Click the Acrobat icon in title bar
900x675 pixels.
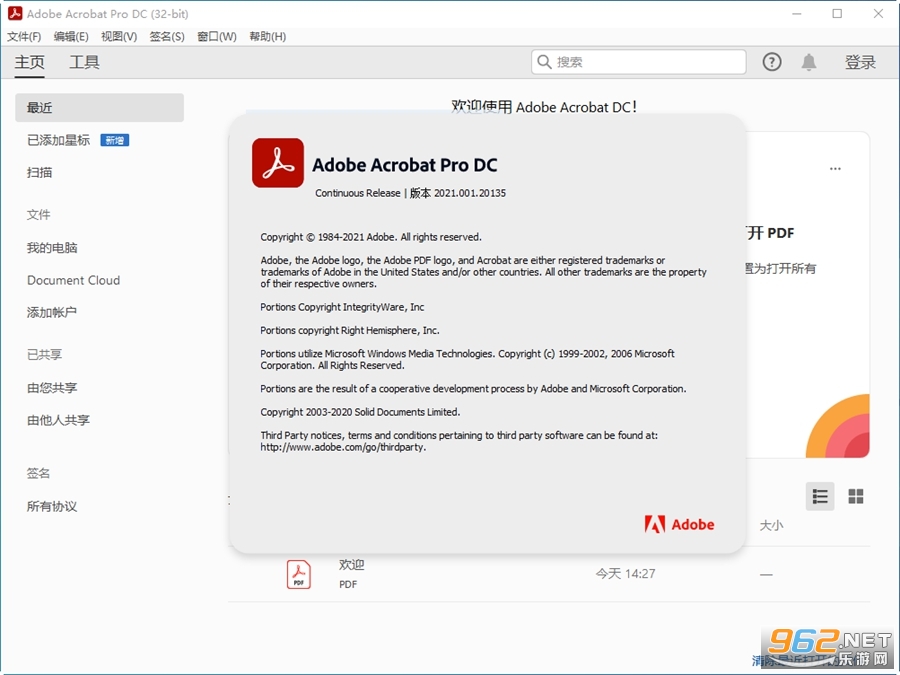click(x=15, y=13)
